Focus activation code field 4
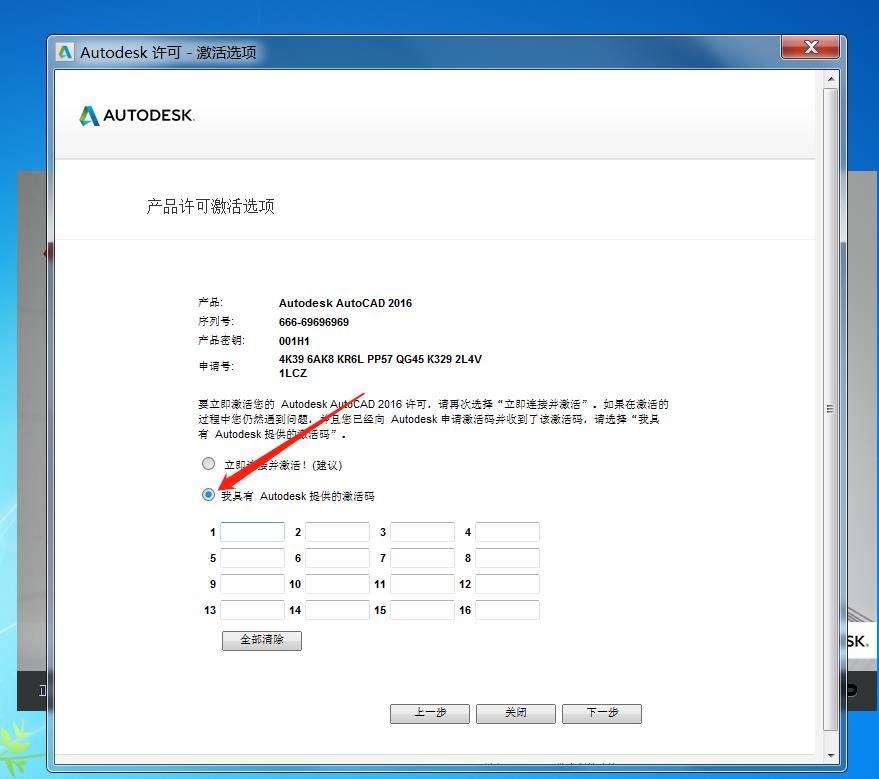This screenshot has width=879, height=779. pos(507,532)
